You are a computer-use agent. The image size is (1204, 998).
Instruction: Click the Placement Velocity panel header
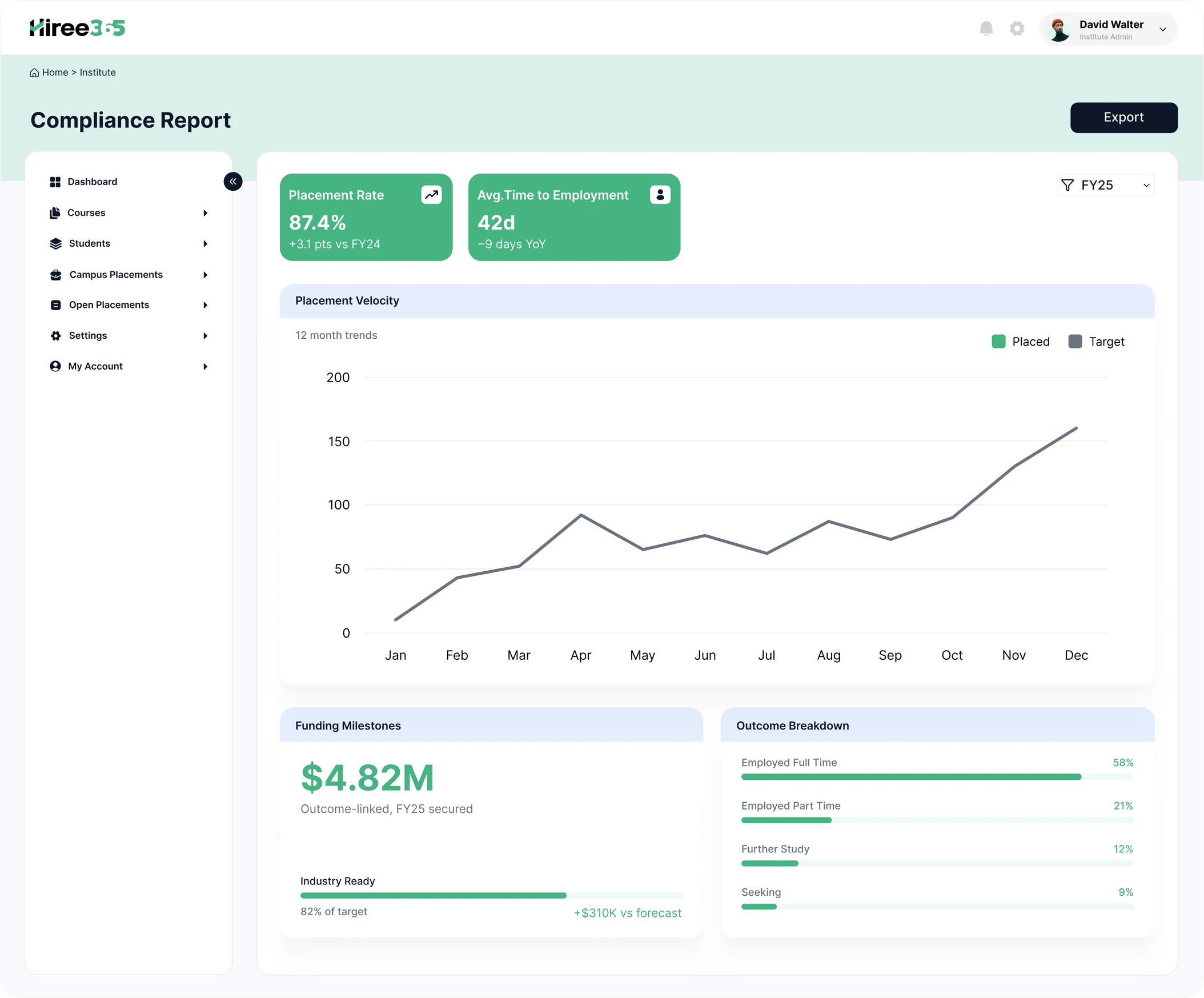[717, 301]
